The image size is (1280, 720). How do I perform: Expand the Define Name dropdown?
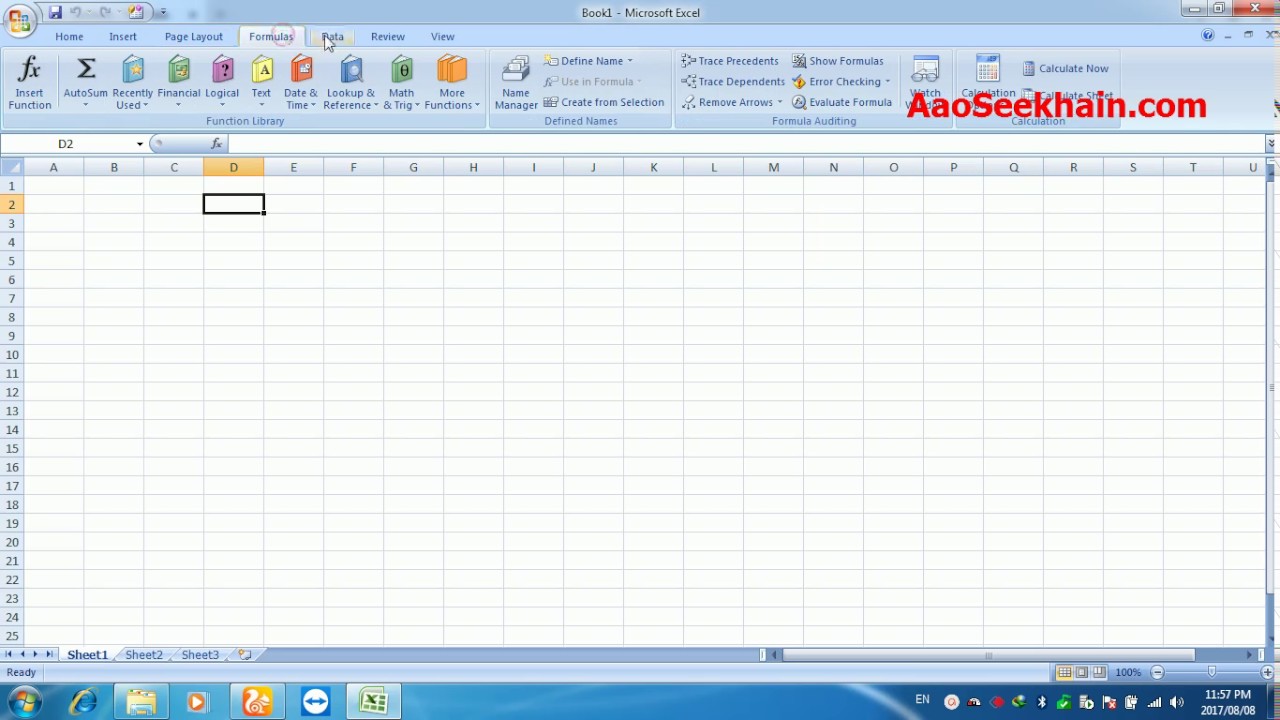coord(629,61)
